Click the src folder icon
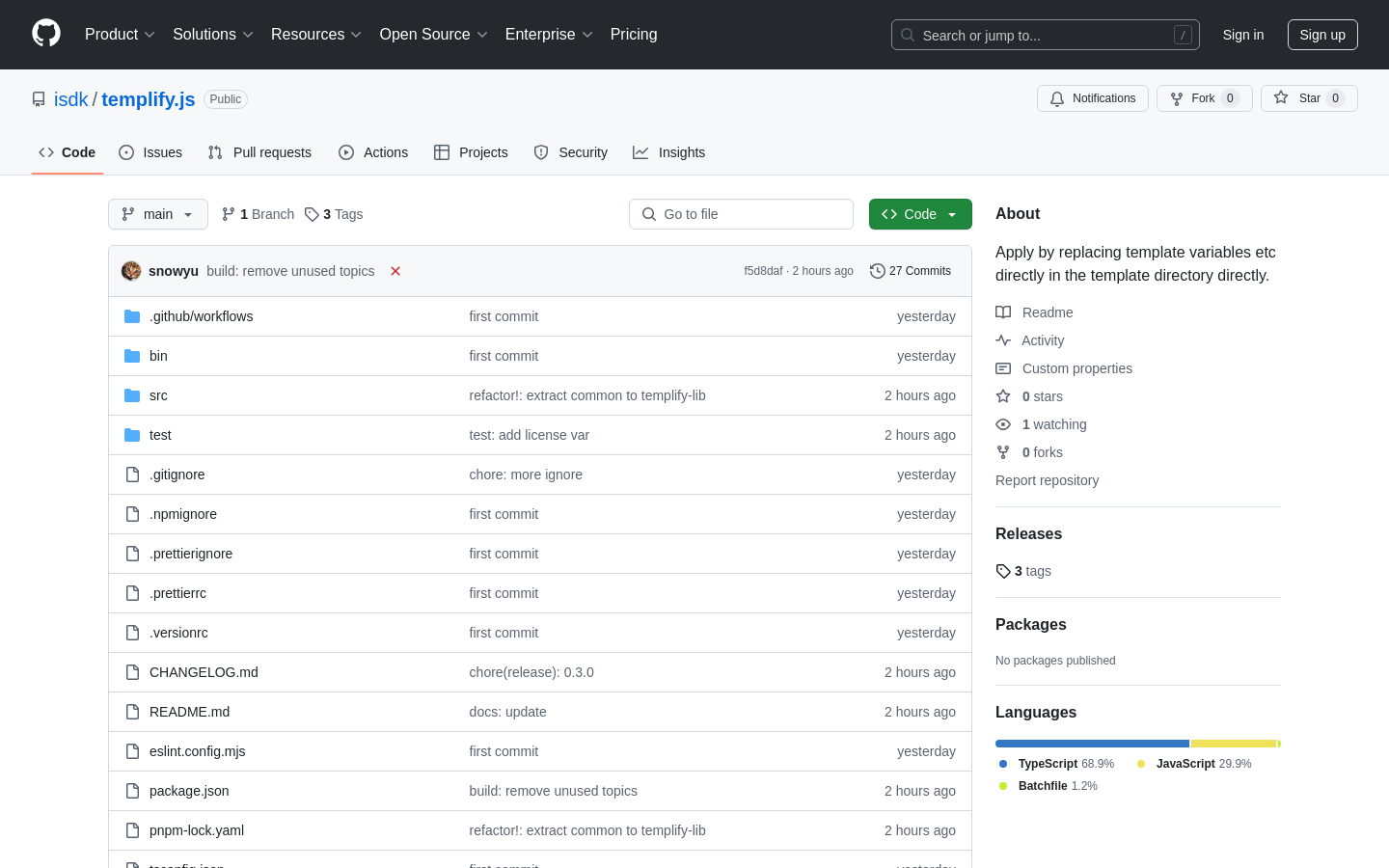 132,395
